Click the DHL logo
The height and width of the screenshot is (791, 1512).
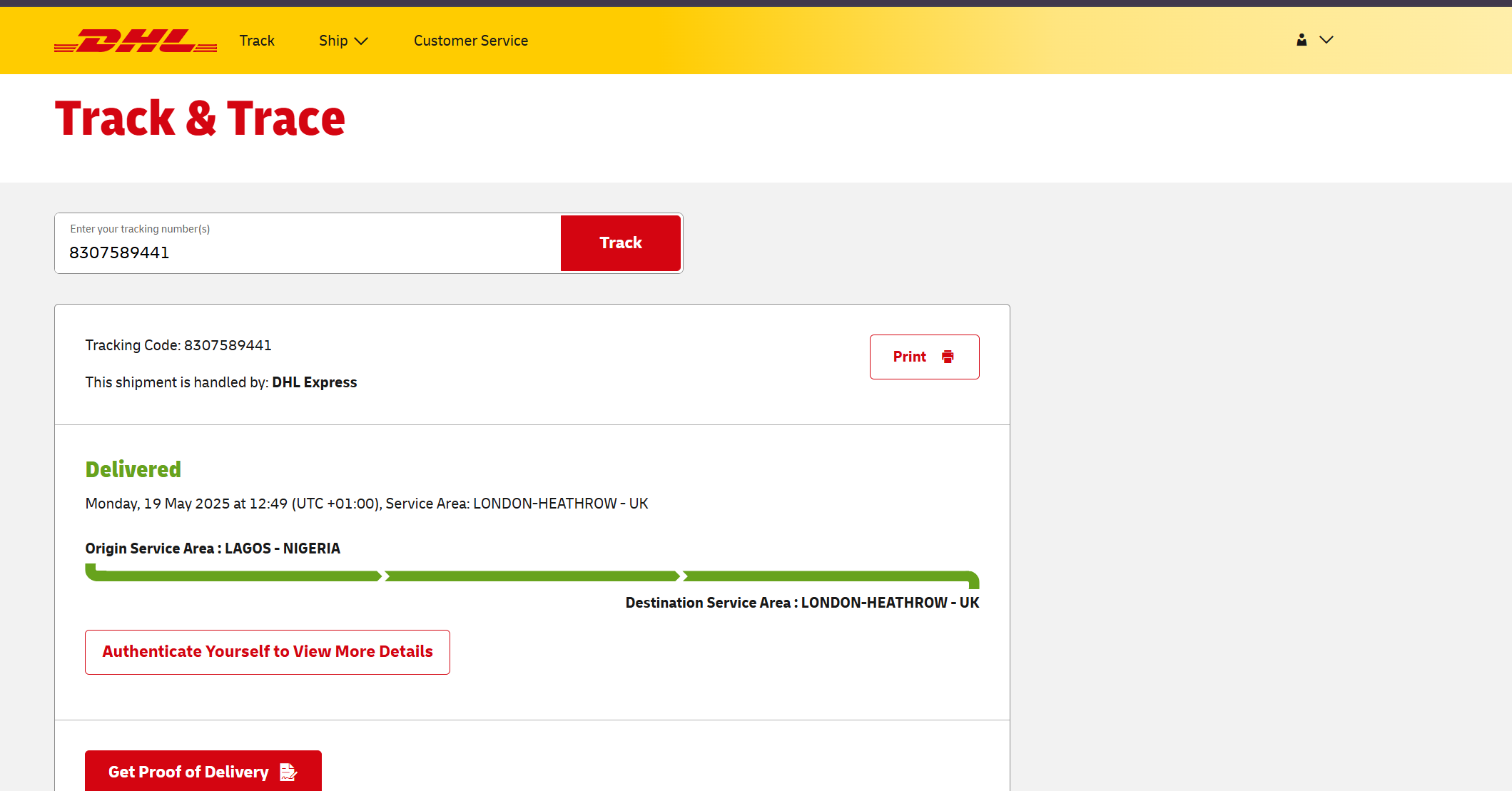coord(136,41)
